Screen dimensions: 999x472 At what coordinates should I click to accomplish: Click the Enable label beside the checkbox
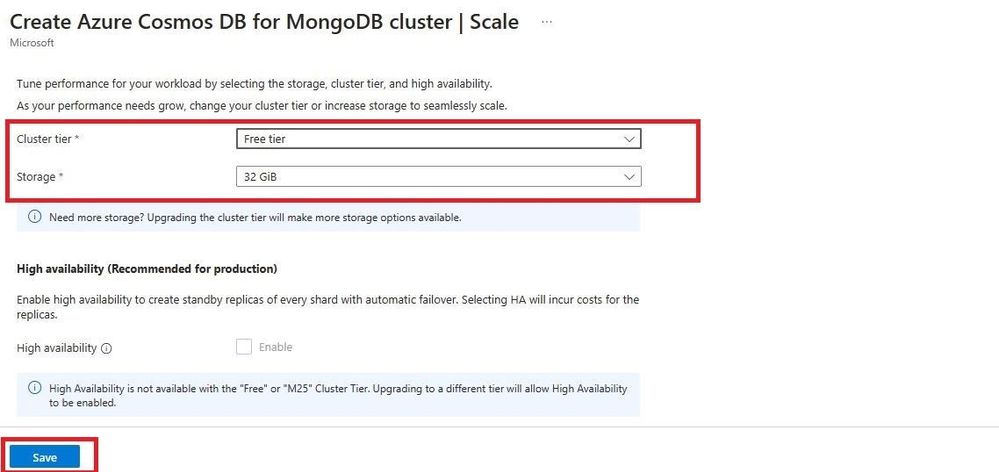coord(275,347)
